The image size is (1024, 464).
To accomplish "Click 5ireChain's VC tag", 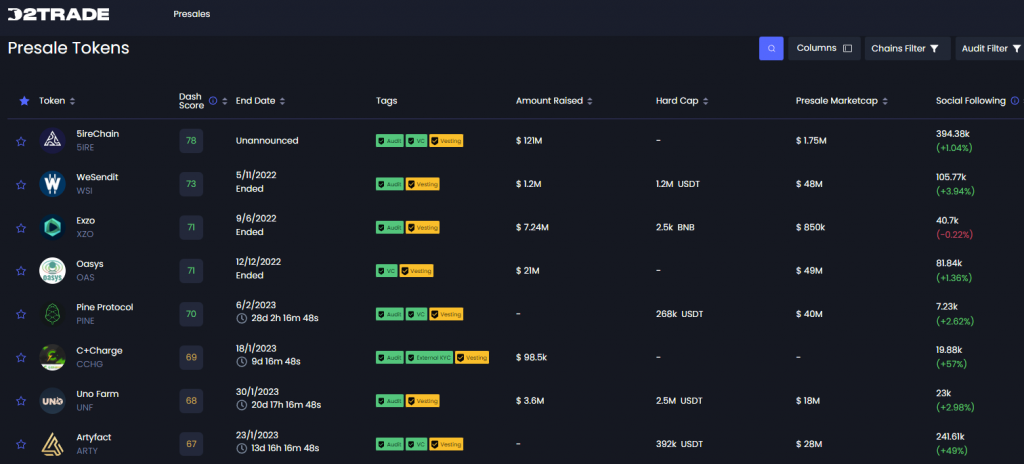I will tap(416, 141).
